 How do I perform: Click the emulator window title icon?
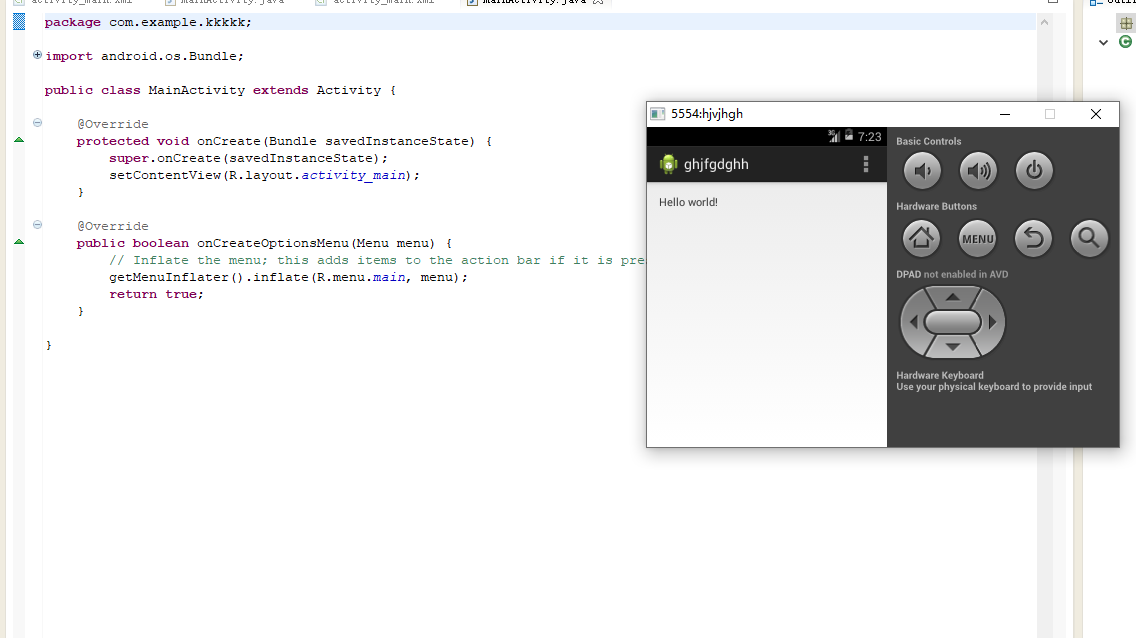pyautogui.click(x=657, y=114)
